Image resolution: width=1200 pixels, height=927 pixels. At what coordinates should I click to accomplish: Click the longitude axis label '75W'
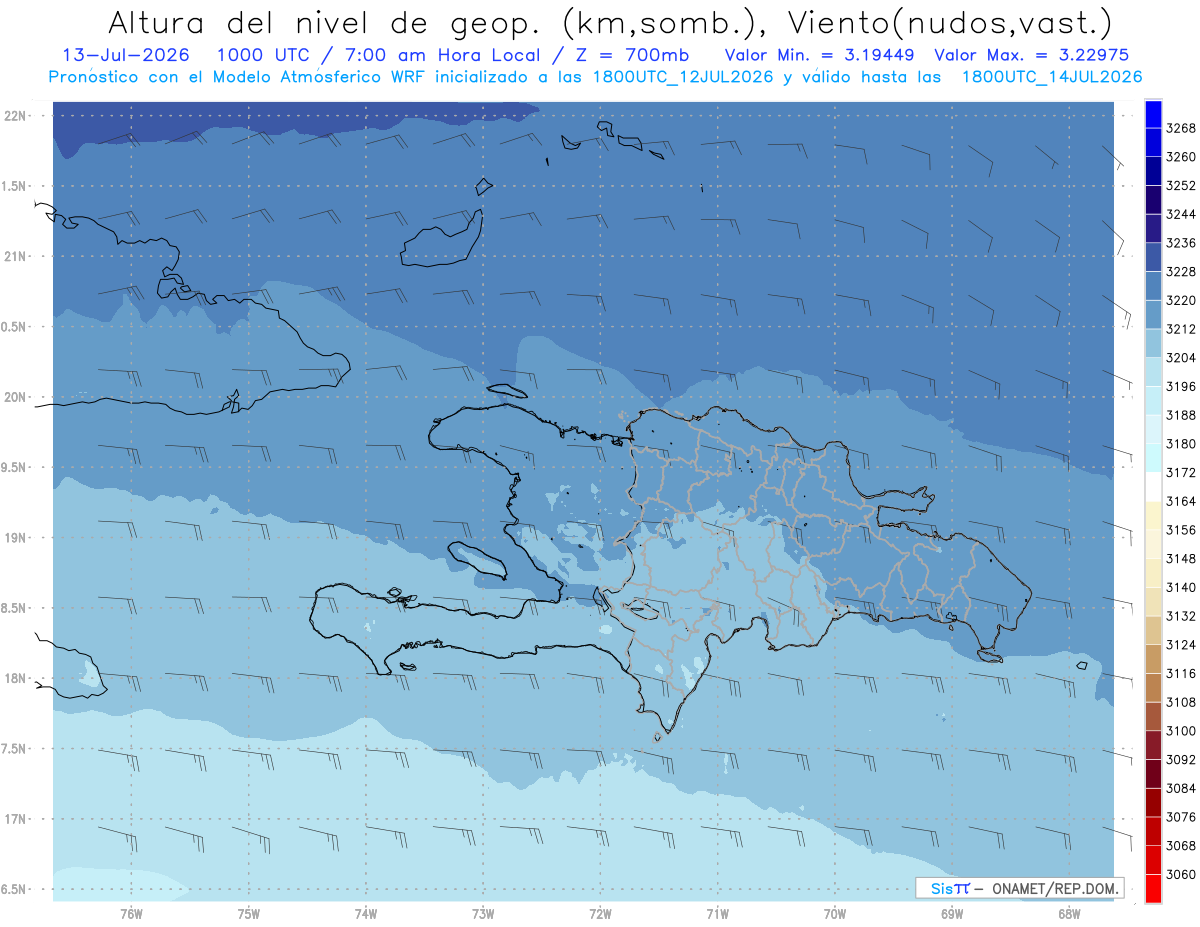click(x=248, y=914)
